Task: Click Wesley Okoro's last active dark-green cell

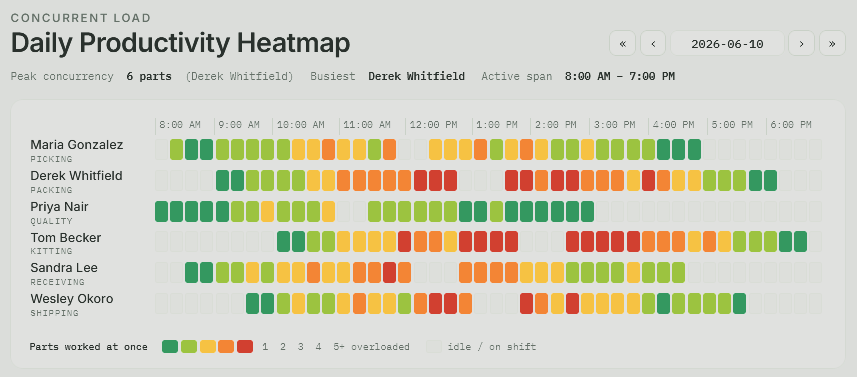Action: 739,303
